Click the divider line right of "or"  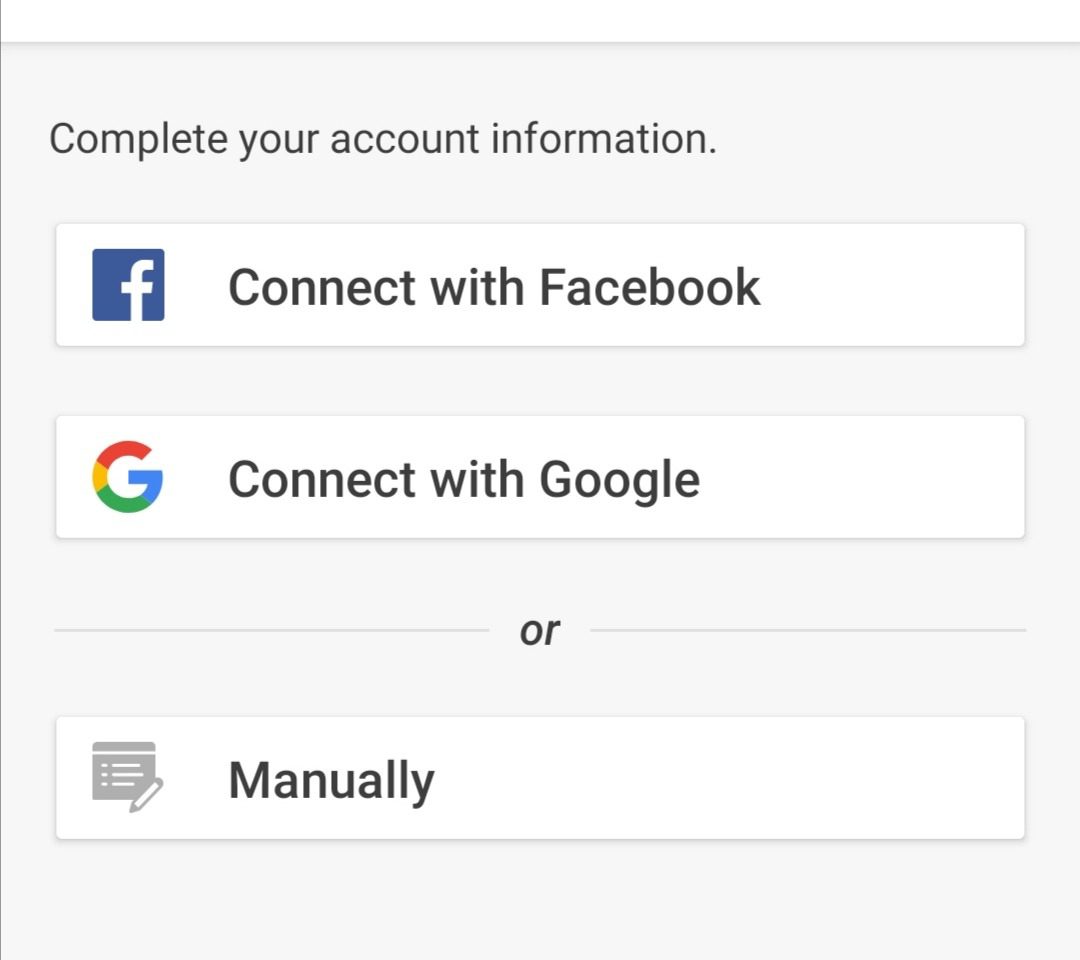tap(808, 630)
